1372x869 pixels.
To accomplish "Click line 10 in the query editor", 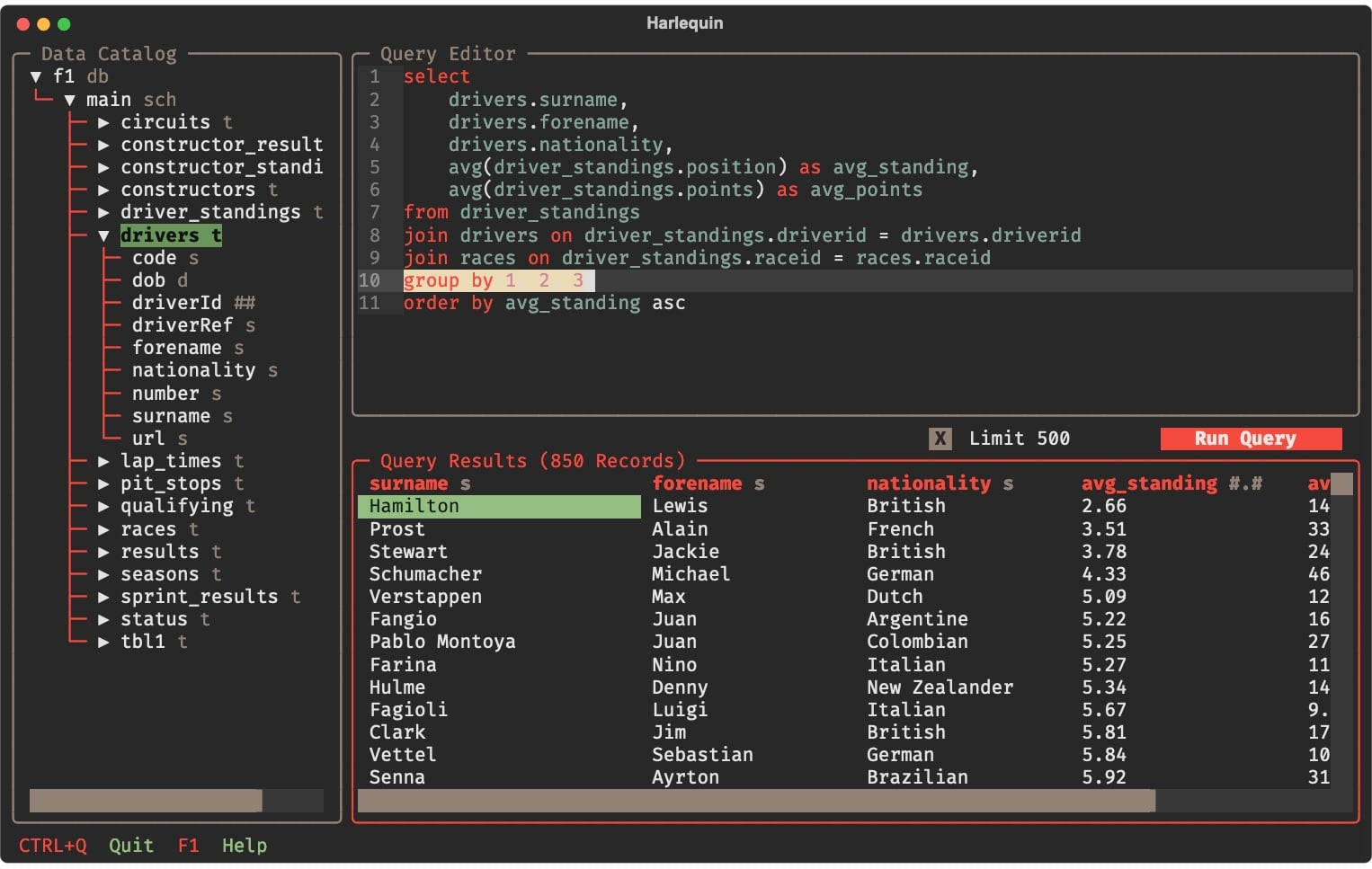I will [x=497, y=280].
